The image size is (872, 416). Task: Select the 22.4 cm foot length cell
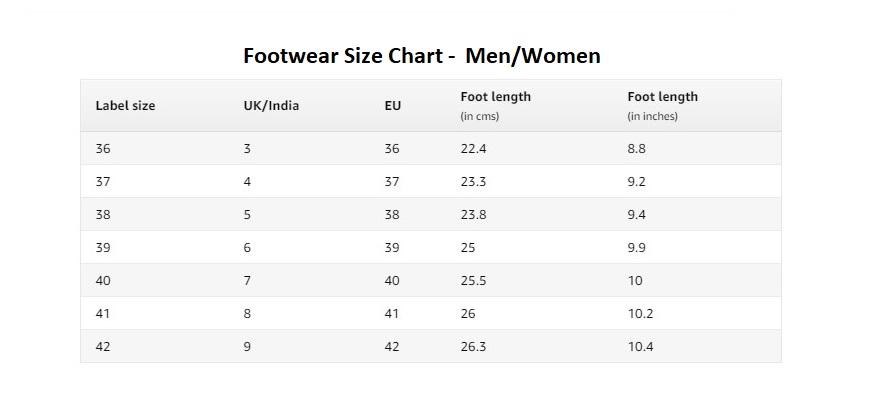point(473,148)
